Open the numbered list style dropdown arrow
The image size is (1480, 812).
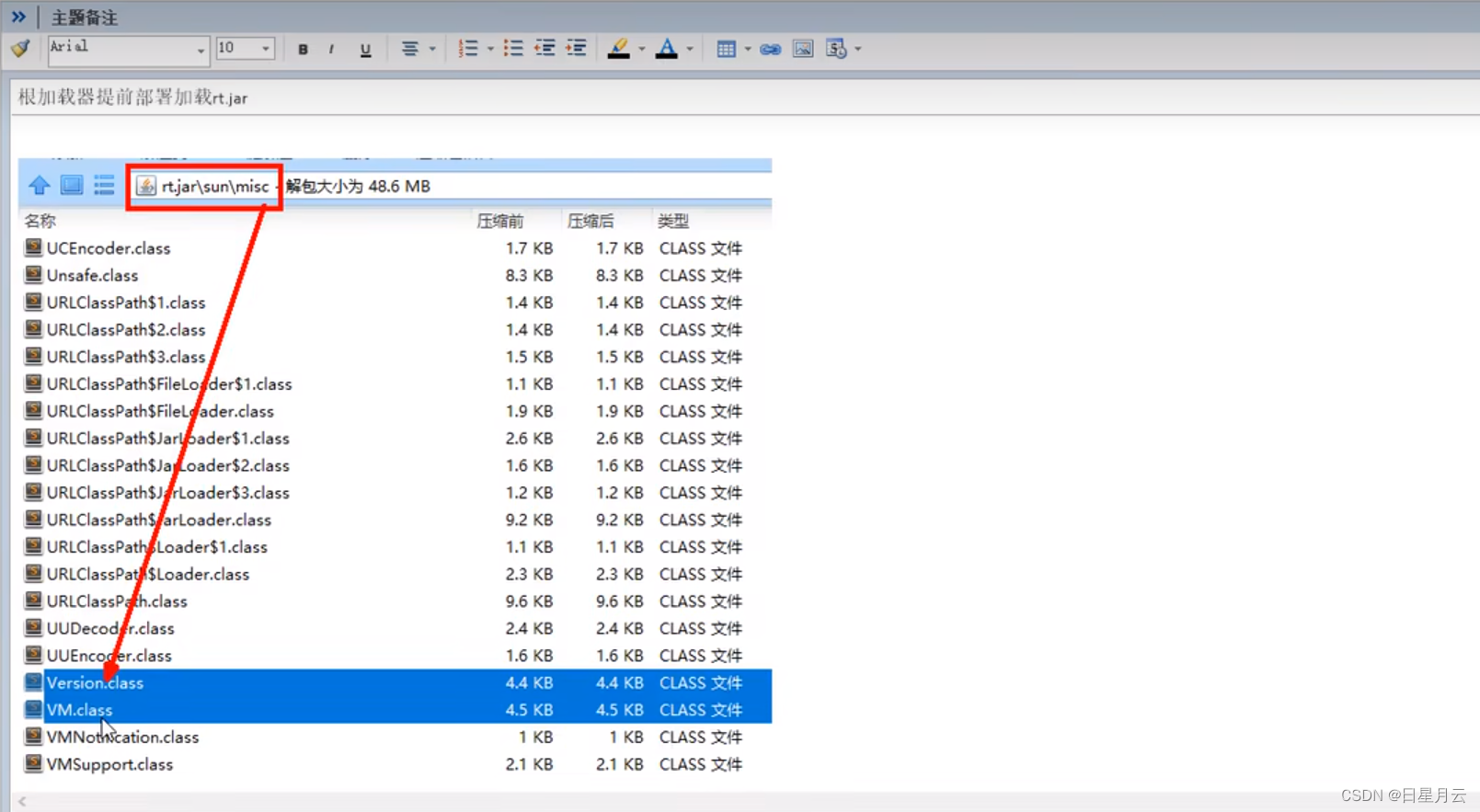point(490,50)
